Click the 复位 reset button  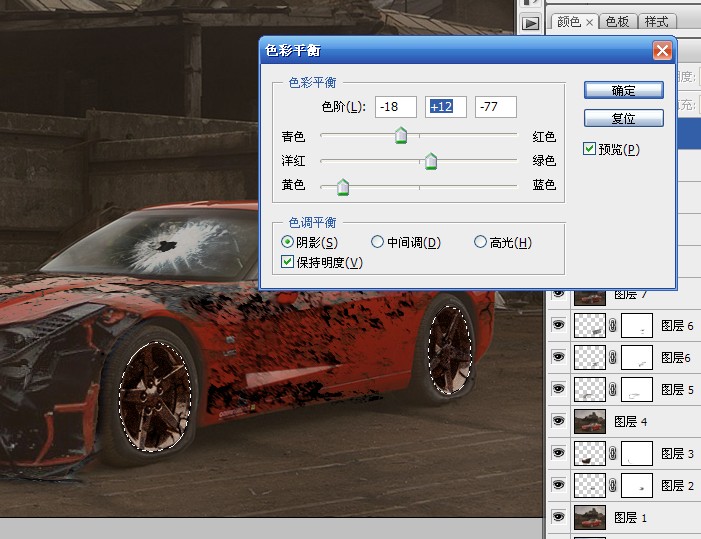623,118
